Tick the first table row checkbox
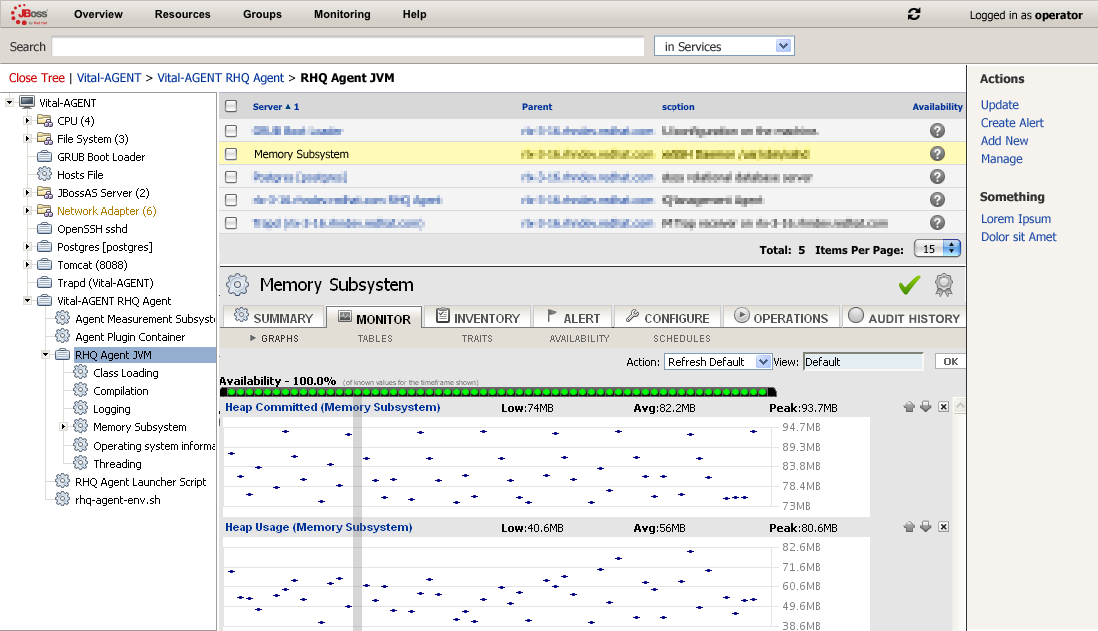This screenshot has width=1098, height=631. [231, 131]
